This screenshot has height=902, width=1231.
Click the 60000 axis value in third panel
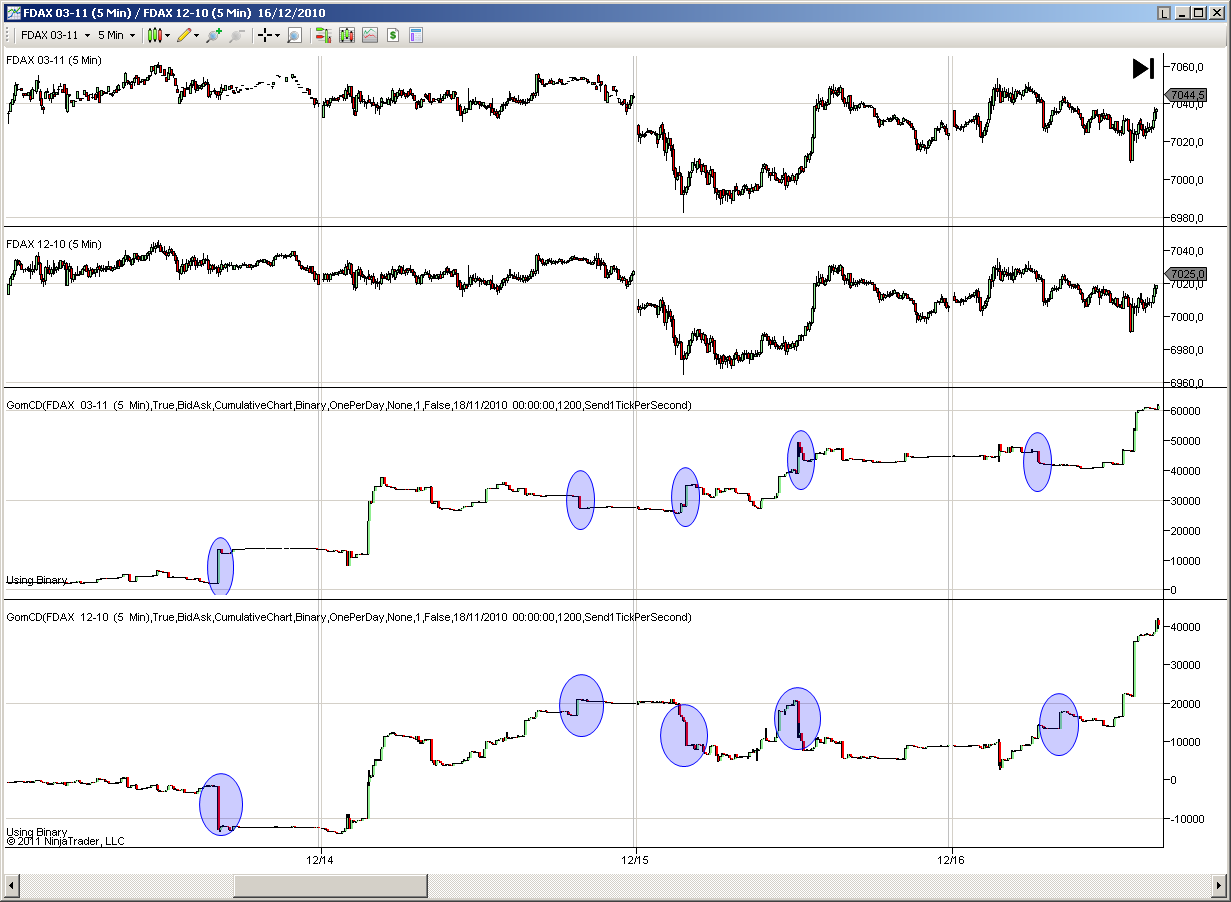[x=1185, y=411]
